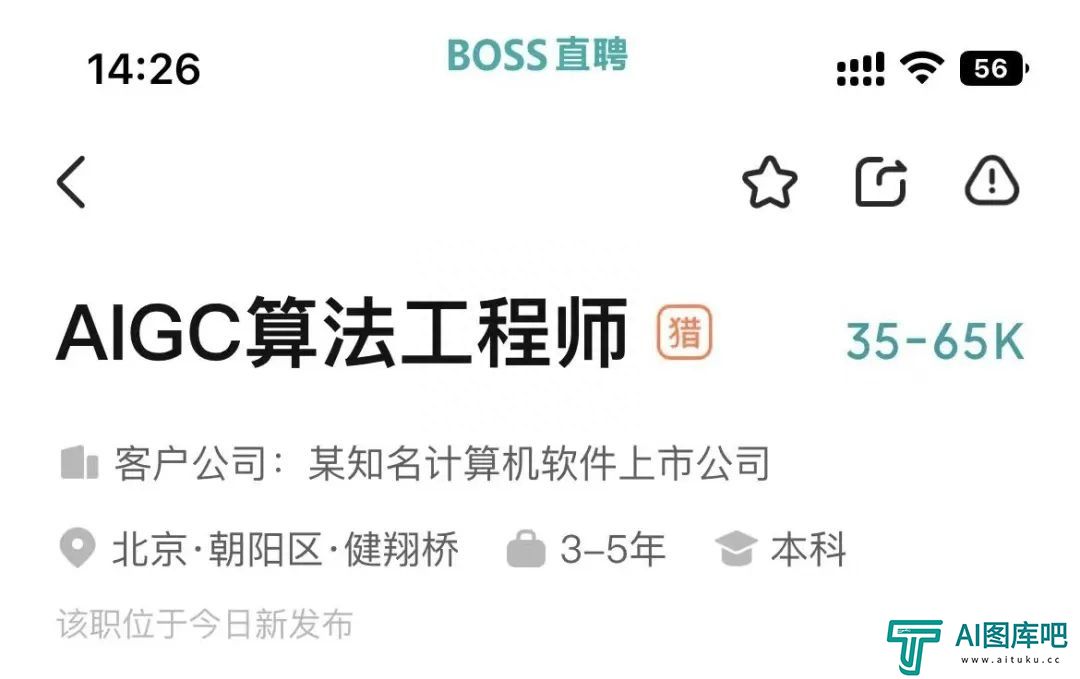Tap the back arrow chevron
Screen dimensions: 1080x679
tap(71, 182)
